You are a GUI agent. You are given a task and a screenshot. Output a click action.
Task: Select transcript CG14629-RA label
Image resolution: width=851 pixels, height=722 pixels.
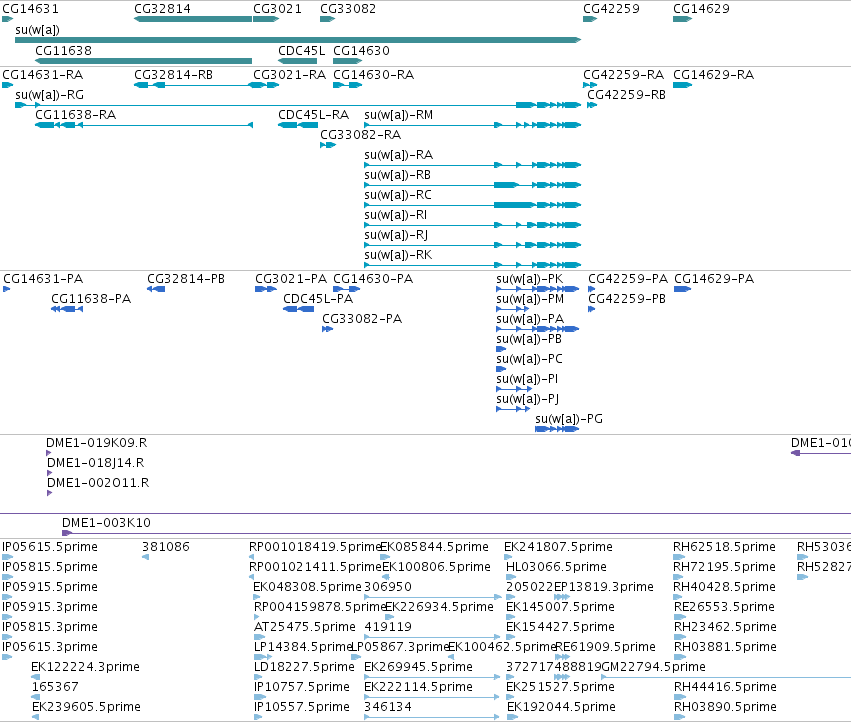(x=714, y=74)
